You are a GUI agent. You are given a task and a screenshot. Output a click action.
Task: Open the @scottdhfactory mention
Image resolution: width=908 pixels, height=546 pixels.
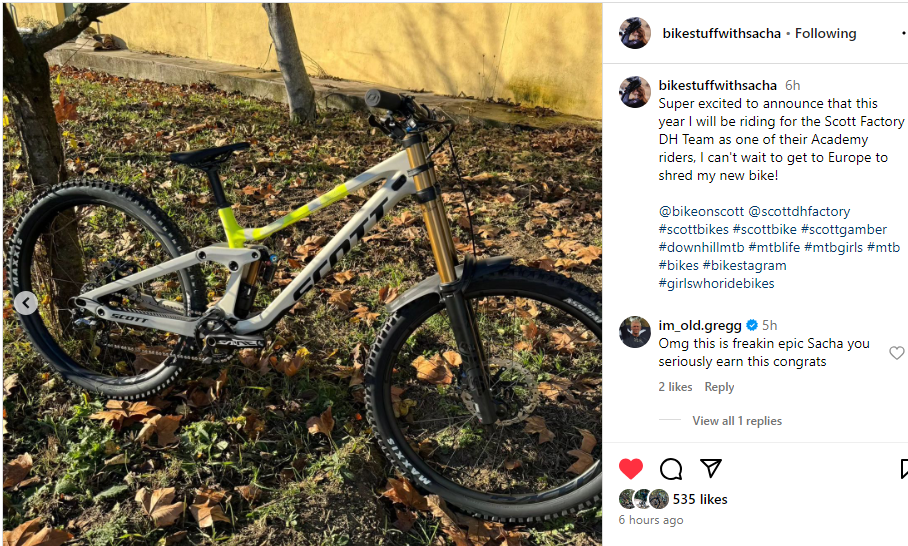tap(799, 211)
